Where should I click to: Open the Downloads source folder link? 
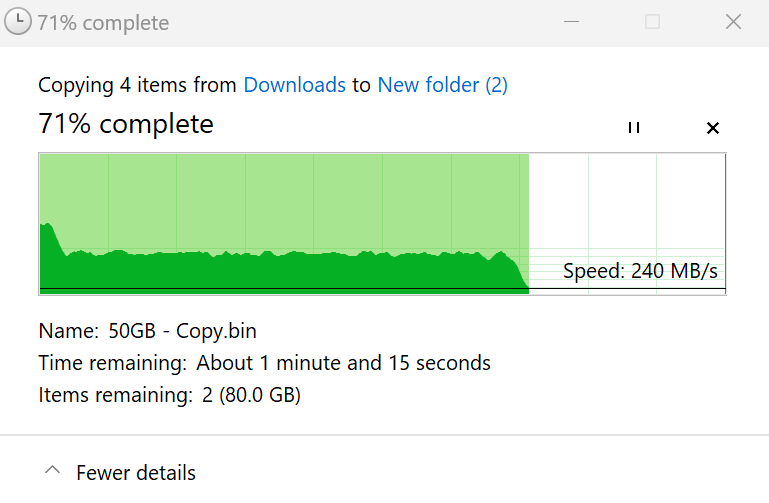coord(294,85)
